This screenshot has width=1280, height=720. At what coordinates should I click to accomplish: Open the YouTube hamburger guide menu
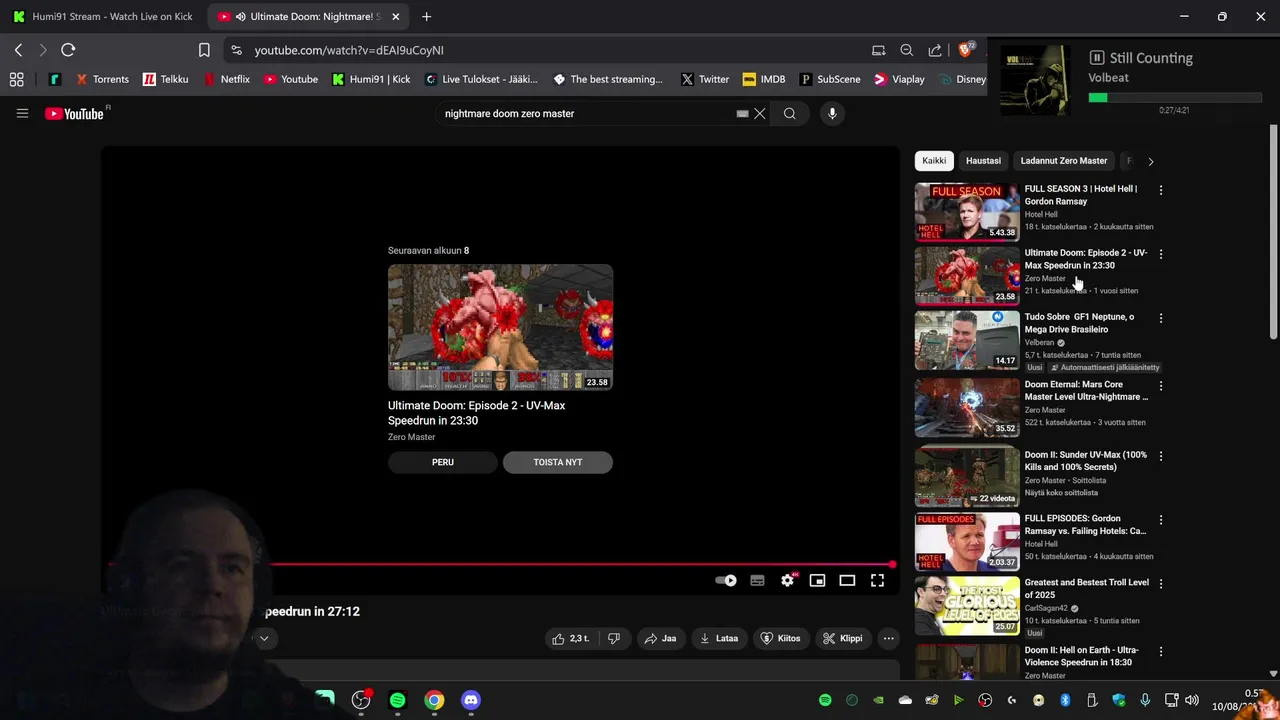point(22,113)
